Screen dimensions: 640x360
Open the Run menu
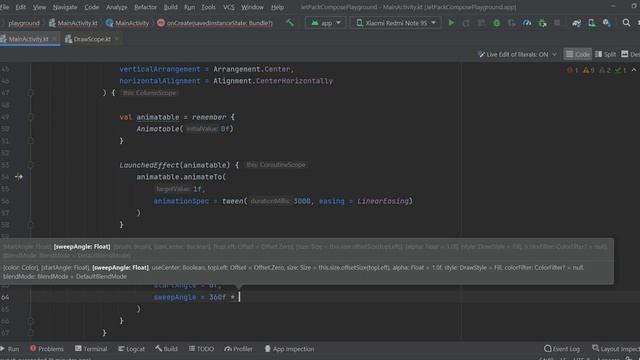[189, 7]
